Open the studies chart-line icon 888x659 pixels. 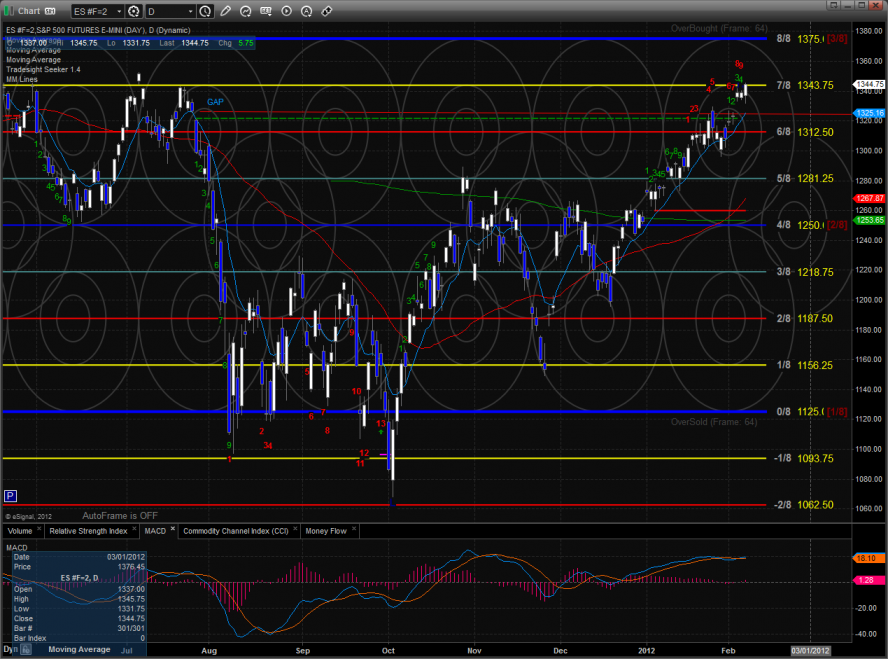pos(246,11)
